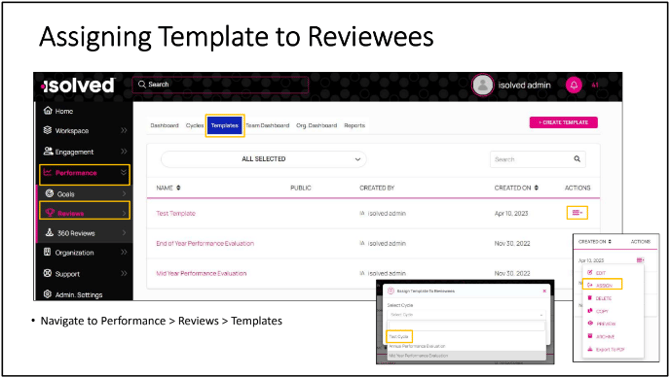Click the Home house icon in sidebar

click(48, 111)
